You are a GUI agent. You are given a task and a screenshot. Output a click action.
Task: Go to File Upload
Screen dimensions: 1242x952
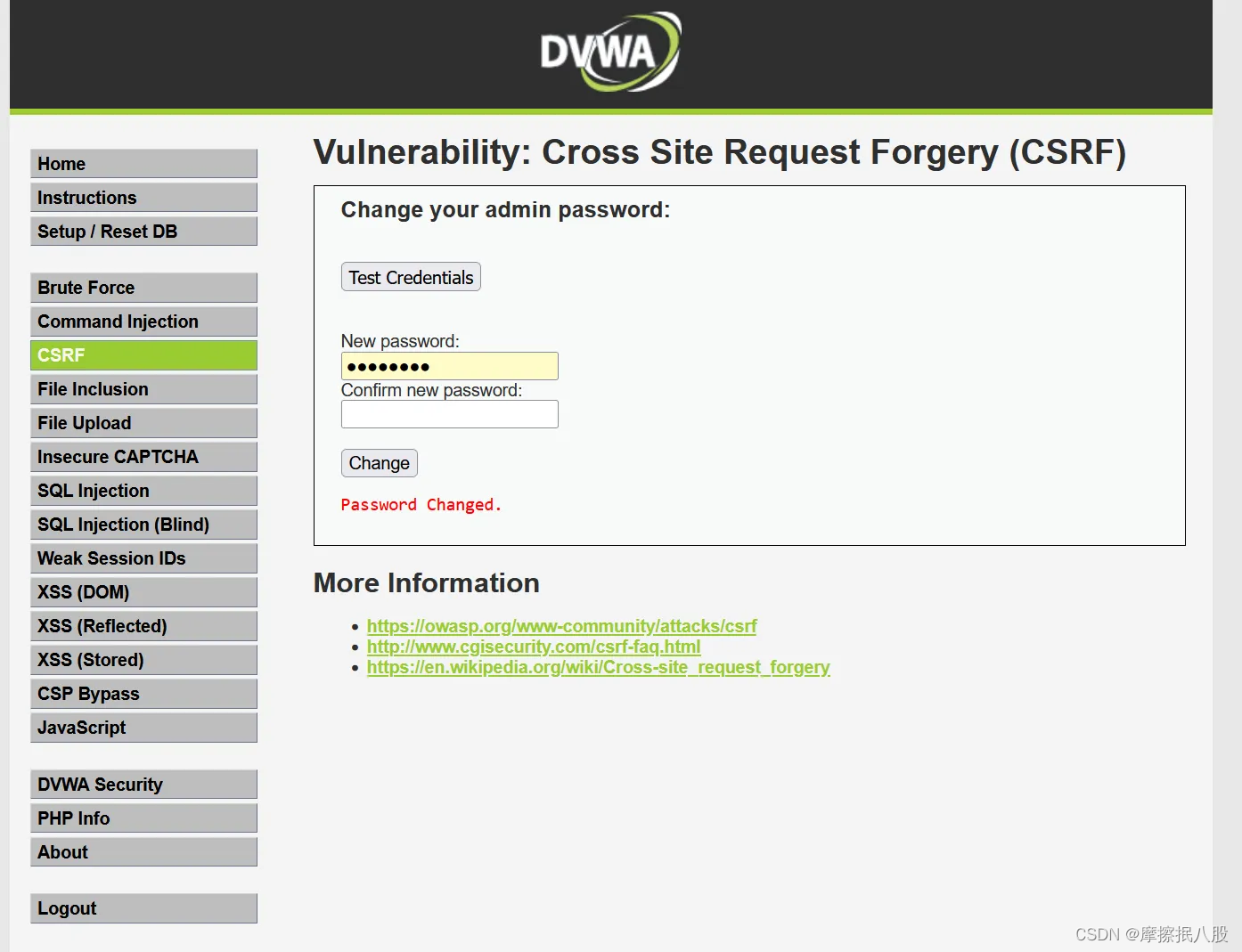(x=143, y=422)
